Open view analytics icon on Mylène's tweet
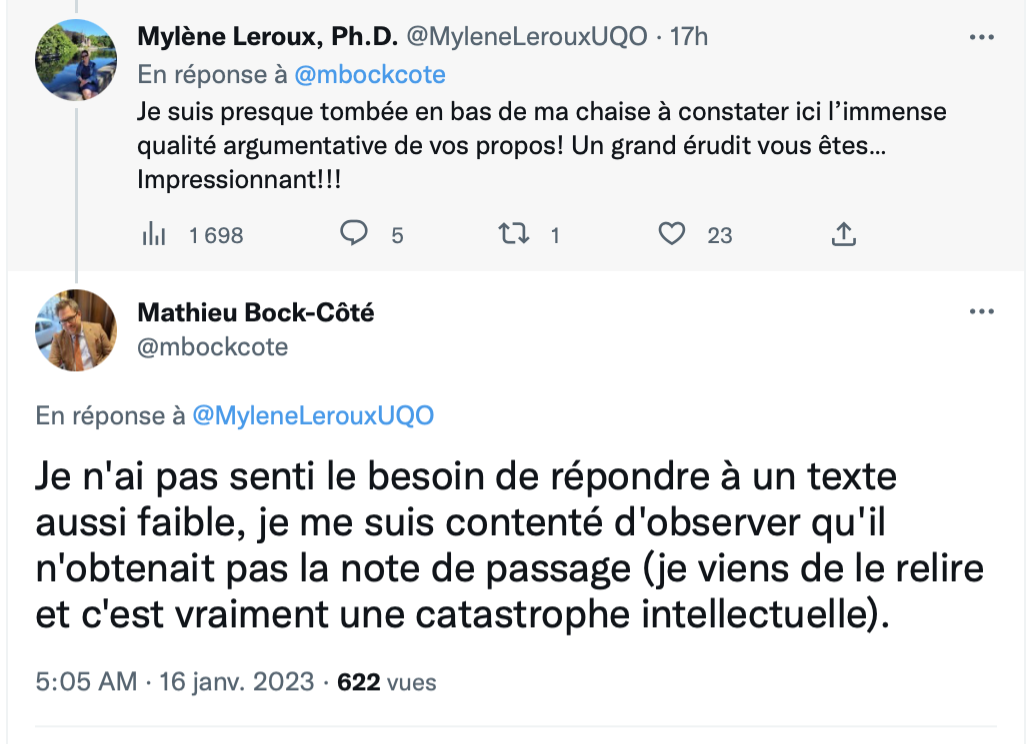 point(154,234)
